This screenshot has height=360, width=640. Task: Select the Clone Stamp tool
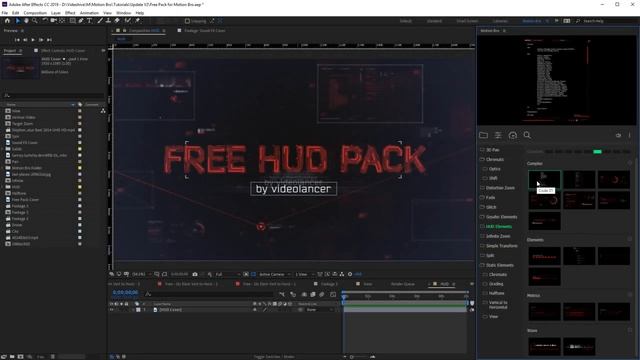pos(108,20)
